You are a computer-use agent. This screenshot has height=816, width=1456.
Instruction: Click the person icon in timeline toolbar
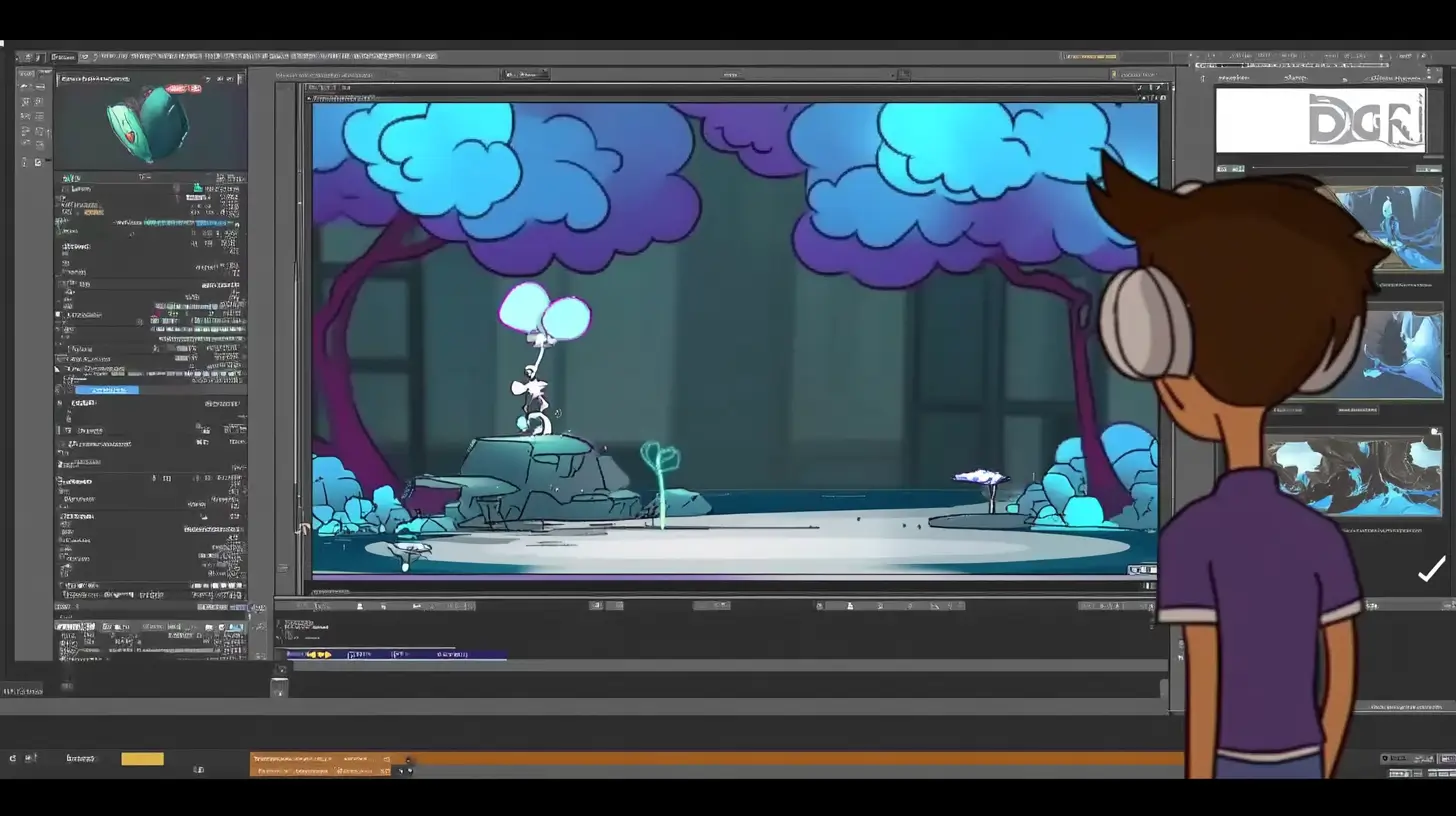click(x=850, y=606)
